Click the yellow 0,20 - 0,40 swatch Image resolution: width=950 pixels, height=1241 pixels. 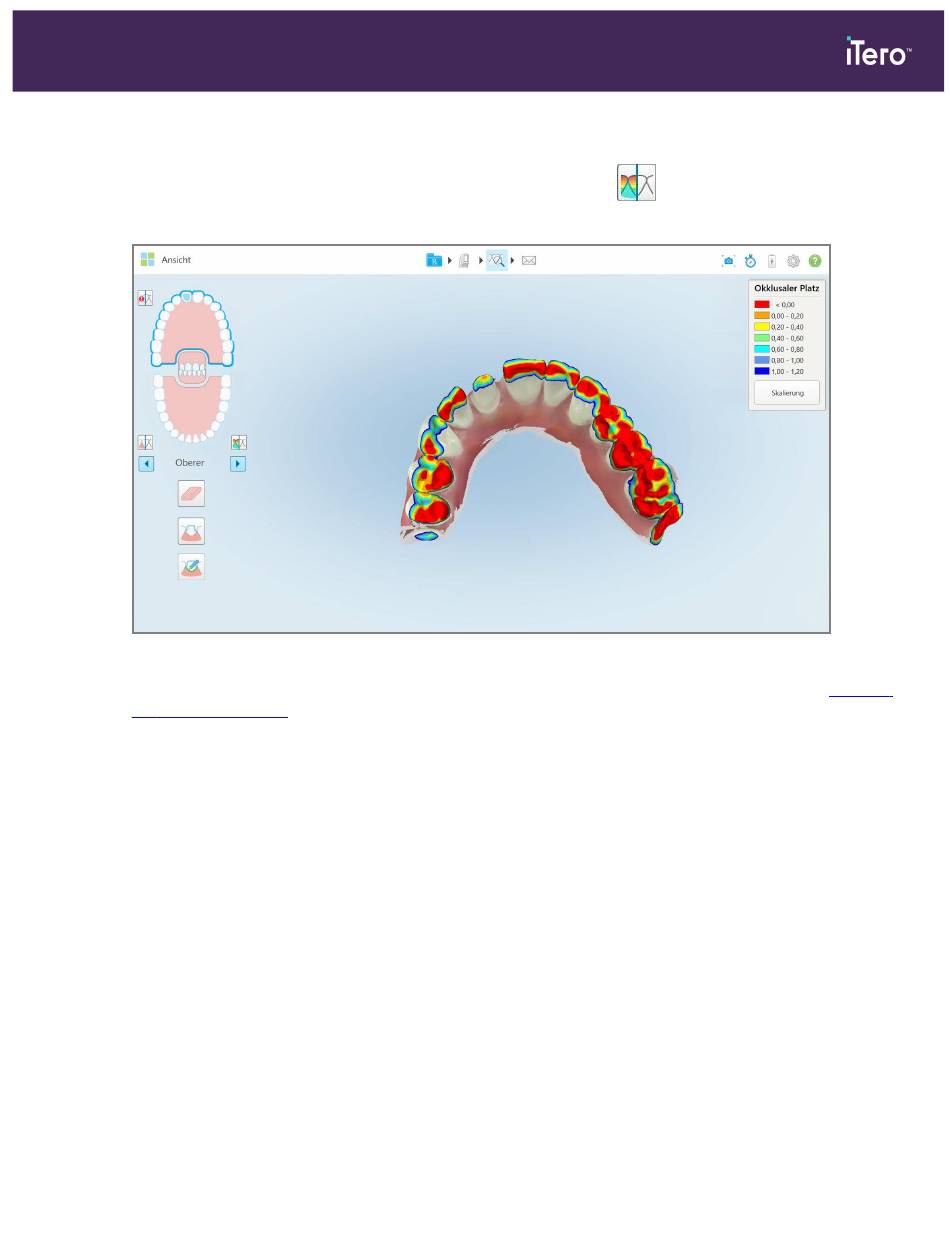click(762, 327)
